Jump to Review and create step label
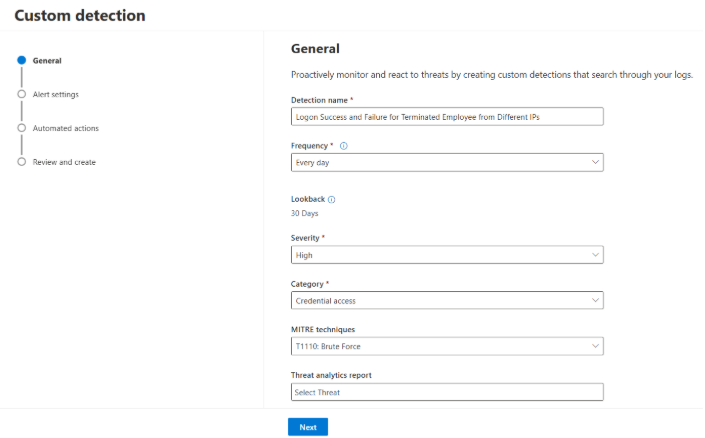This screenshot has height=438, width=705. pos(64,162)
